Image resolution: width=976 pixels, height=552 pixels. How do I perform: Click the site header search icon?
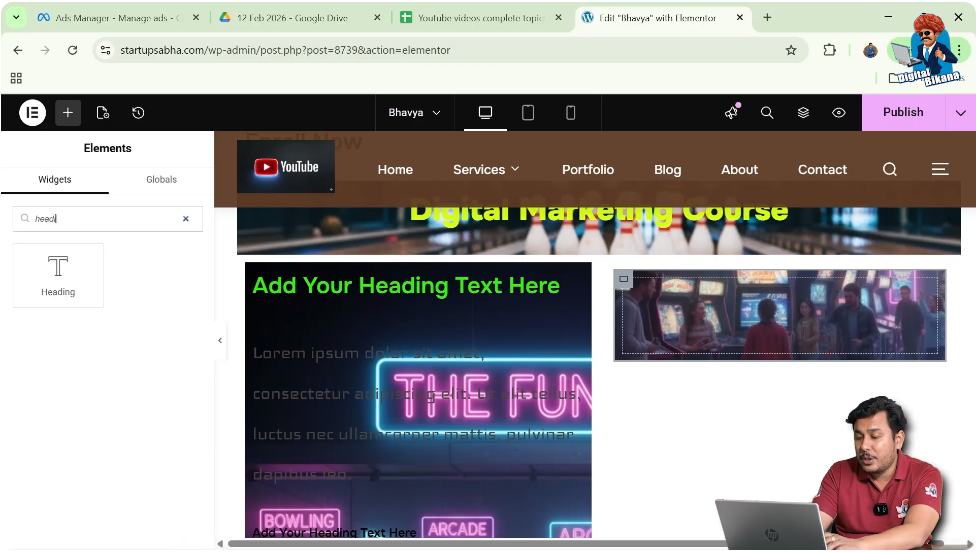pos(889,169)
